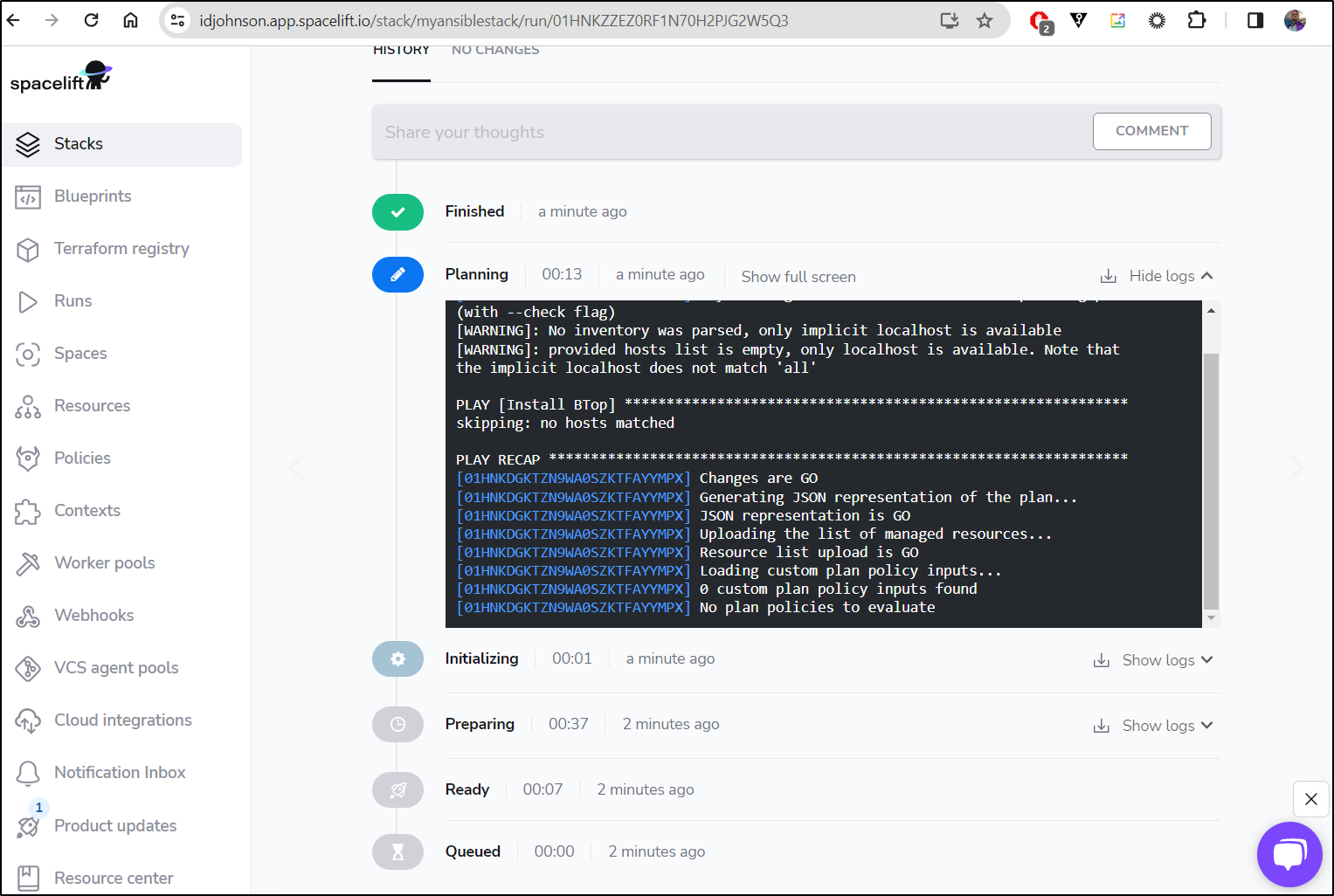
Task: Open Contexts puzzle icon
Action: tap(28, 511)
